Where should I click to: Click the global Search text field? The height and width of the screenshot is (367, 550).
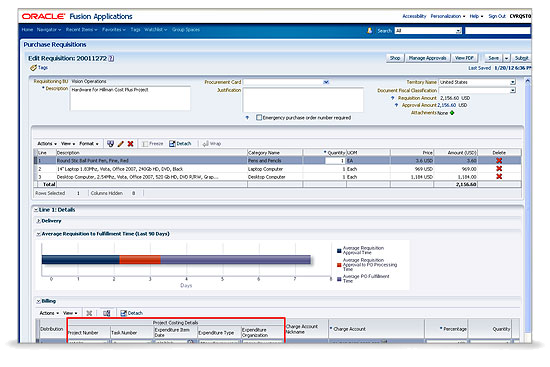click(x=497, y=31)
